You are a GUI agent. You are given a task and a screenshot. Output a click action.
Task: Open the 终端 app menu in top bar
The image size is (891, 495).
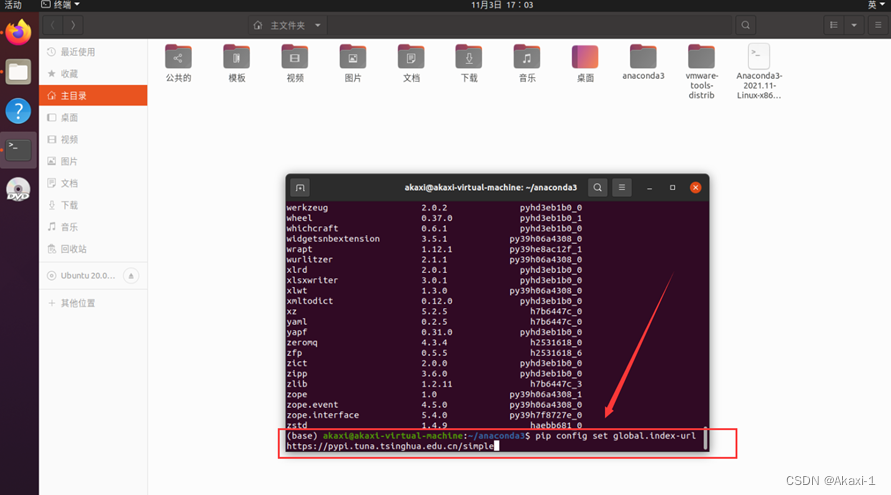(x=60, y=5)
